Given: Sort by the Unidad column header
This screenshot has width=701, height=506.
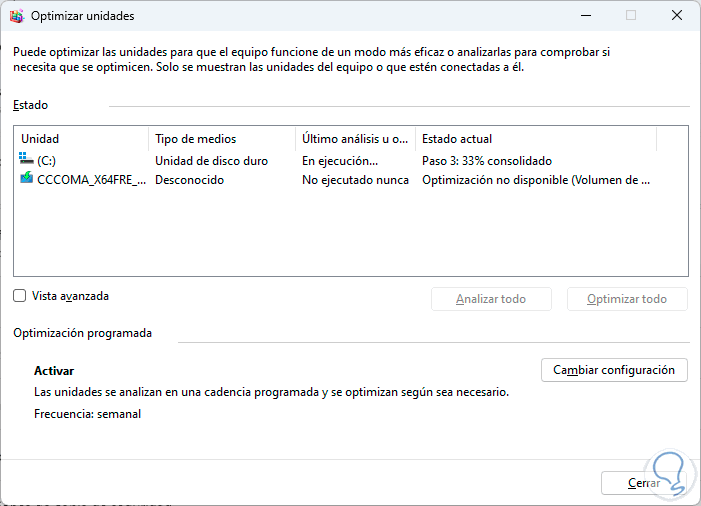Looking at the screenshot, I should 80,139.
